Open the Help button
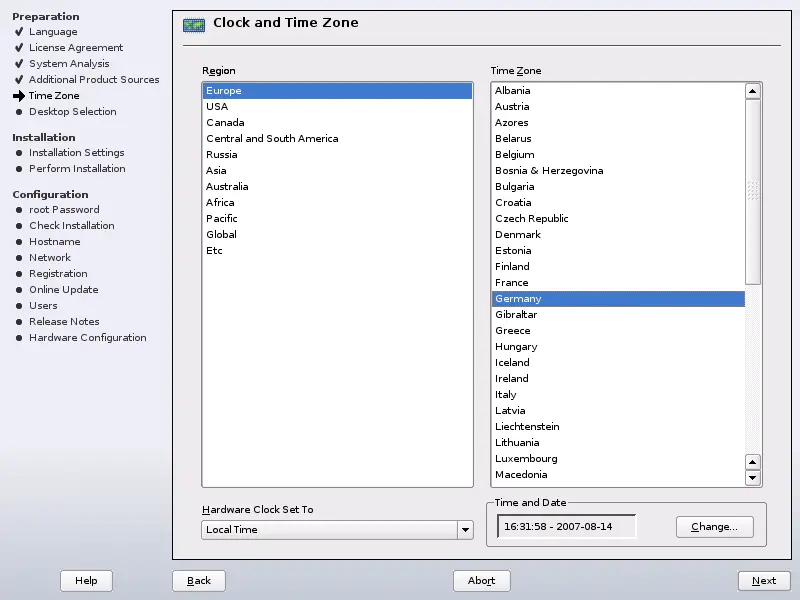Image resolution: width=800 pixels, height=600 pixels. 86,581
